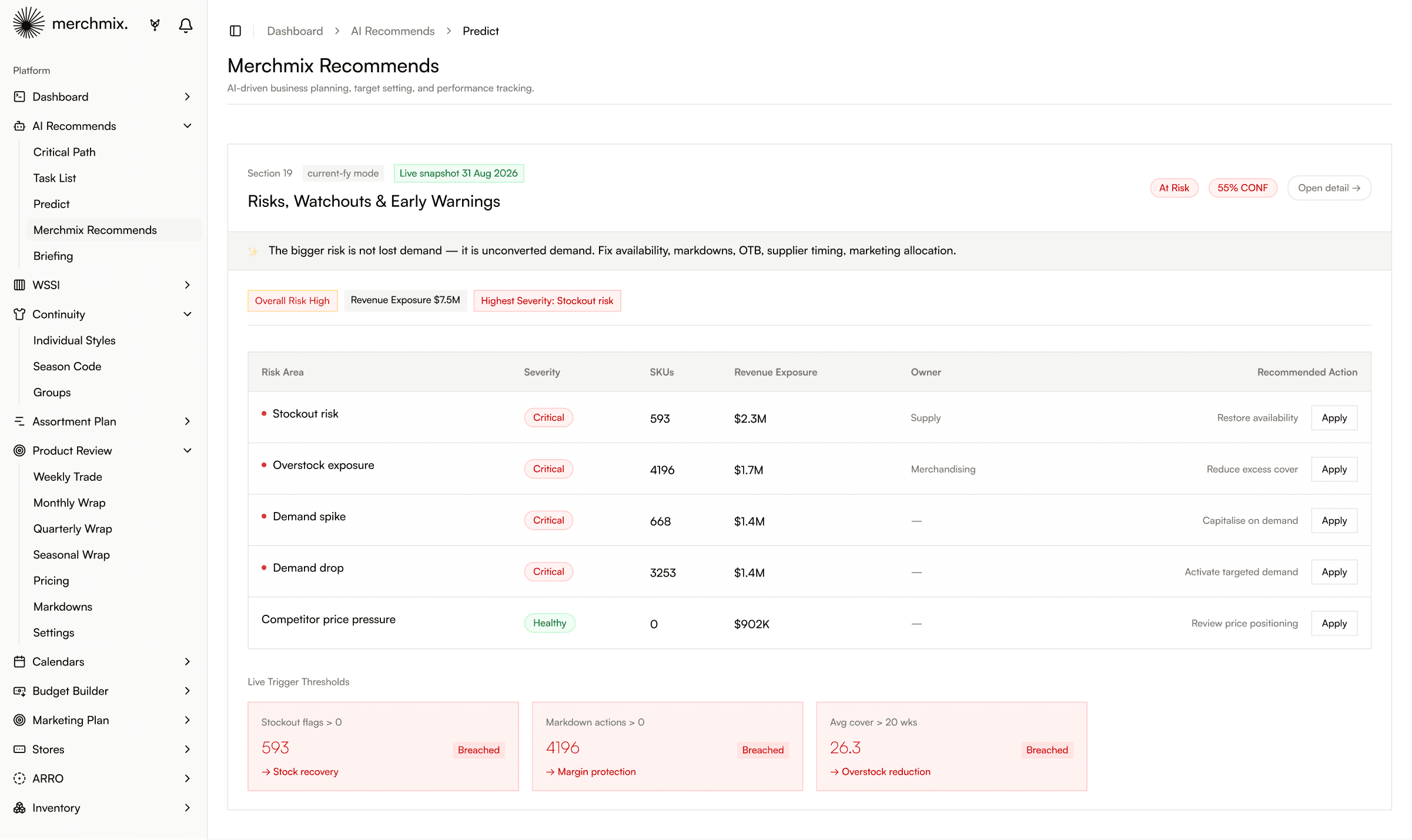
Task: Open Individual Styles sidebar item
Action: point(114,340)
